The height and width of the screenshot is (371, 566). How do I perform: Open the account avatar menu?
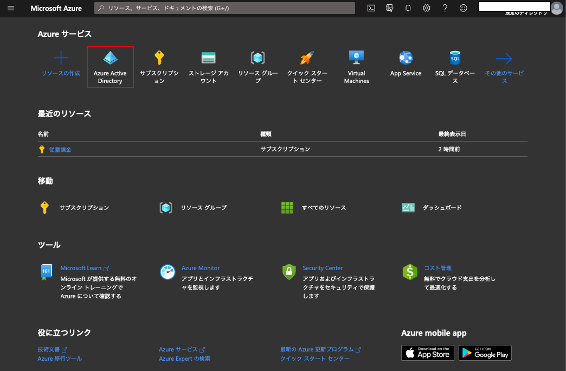click(x=557, y=8)
